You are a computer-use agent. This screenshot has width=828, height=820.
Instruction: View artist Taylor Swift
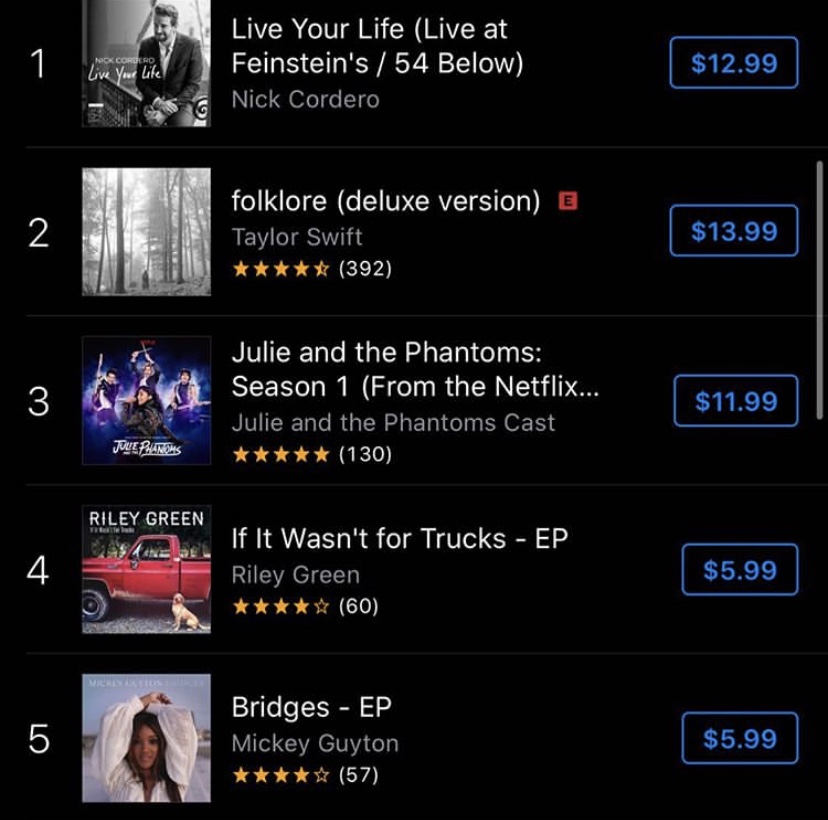click(x=297, y=237)
